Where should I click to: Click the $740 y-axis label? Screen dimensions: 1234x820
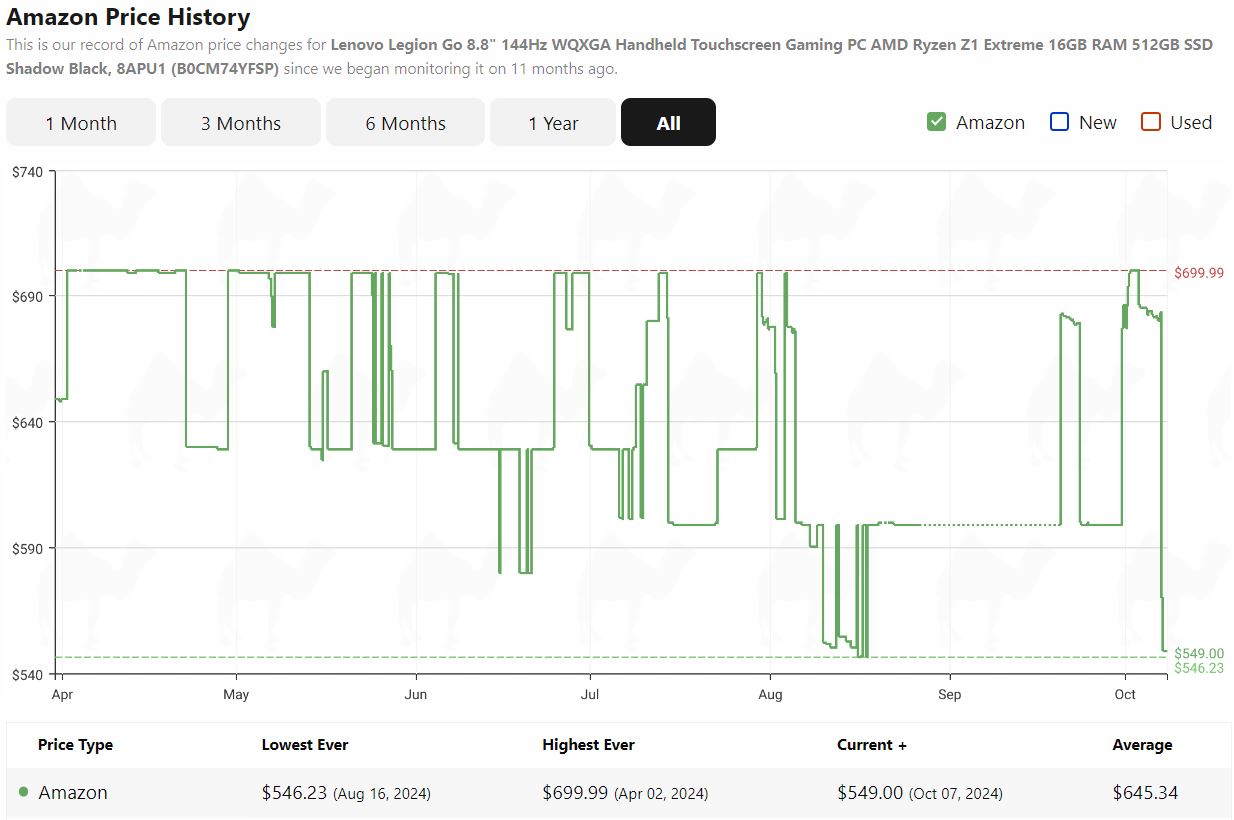pyautogui.click(x=27, y=172)
